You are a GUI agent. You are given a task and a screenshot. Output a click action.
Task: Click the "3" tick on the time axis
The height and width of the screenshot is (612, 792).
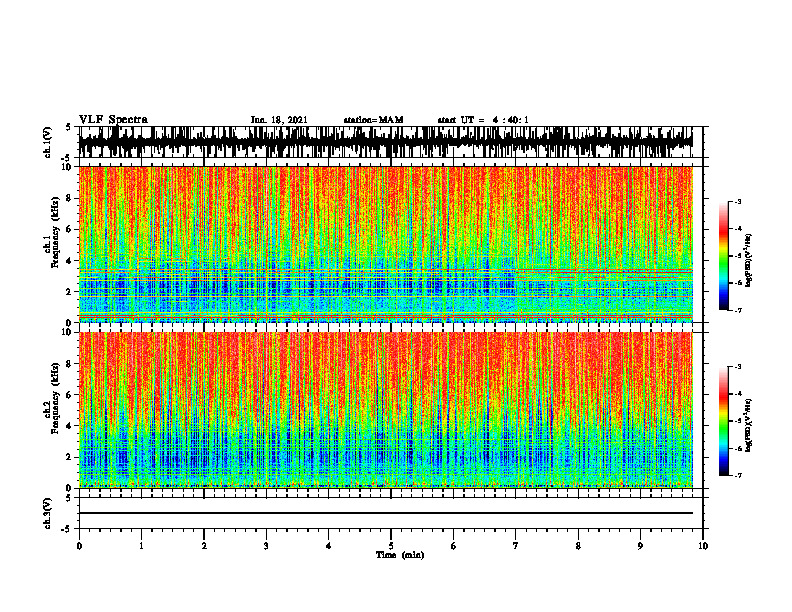(x=266, y=546)
